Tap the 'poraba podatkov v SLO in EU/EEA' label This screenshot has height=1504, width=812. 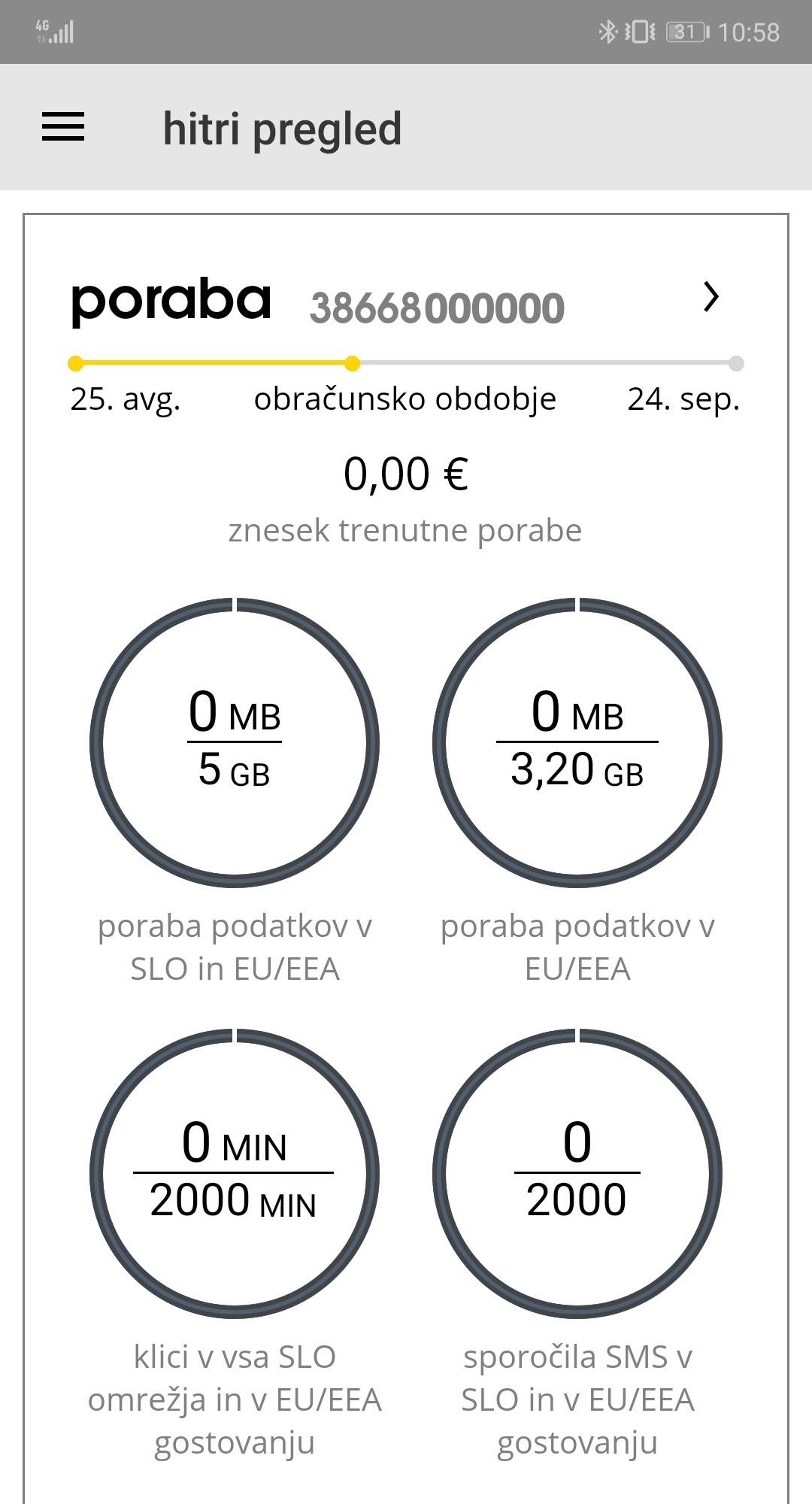[235, 948]
